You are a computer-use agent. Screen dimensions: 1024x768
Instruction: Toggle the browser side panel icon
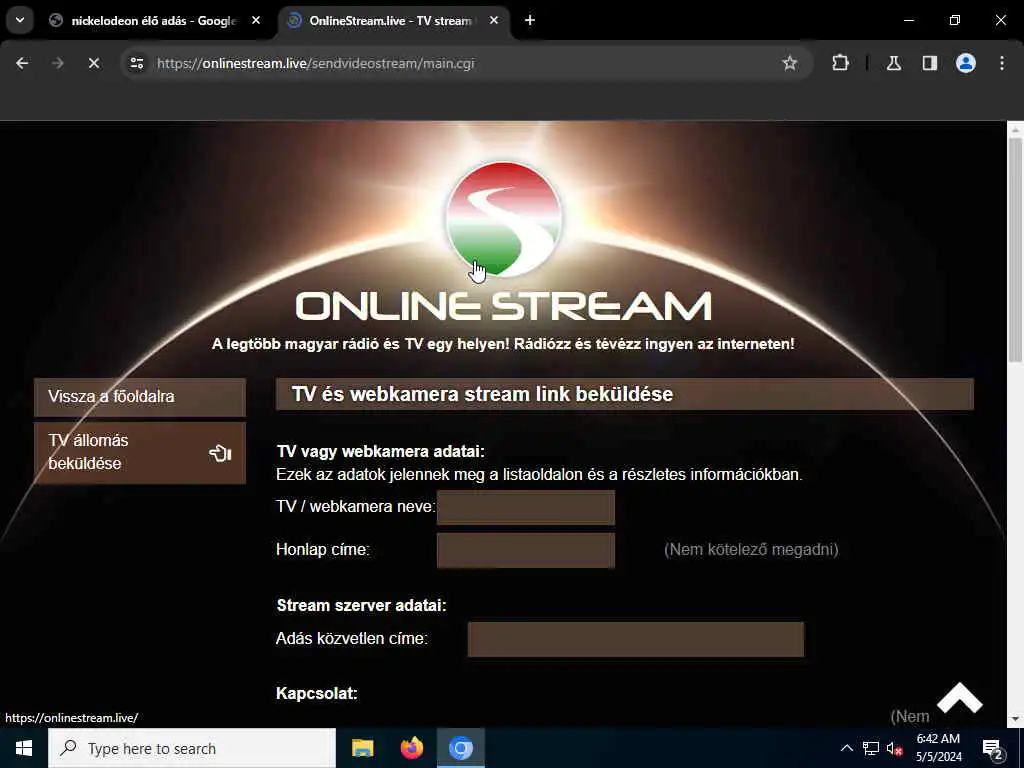coord(929,63)
